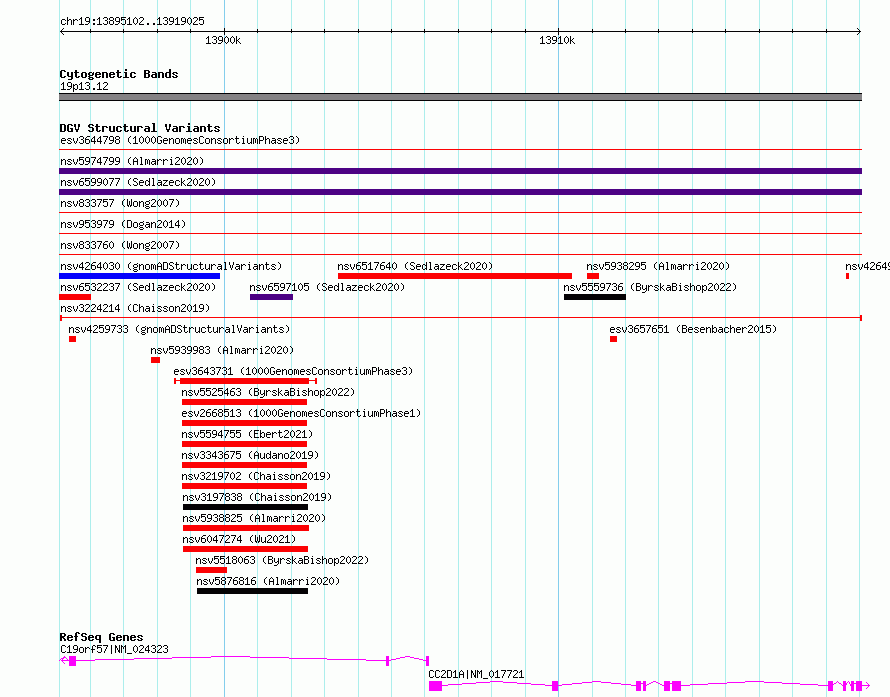Click the RefSeq Genes track title

point(101,637)
